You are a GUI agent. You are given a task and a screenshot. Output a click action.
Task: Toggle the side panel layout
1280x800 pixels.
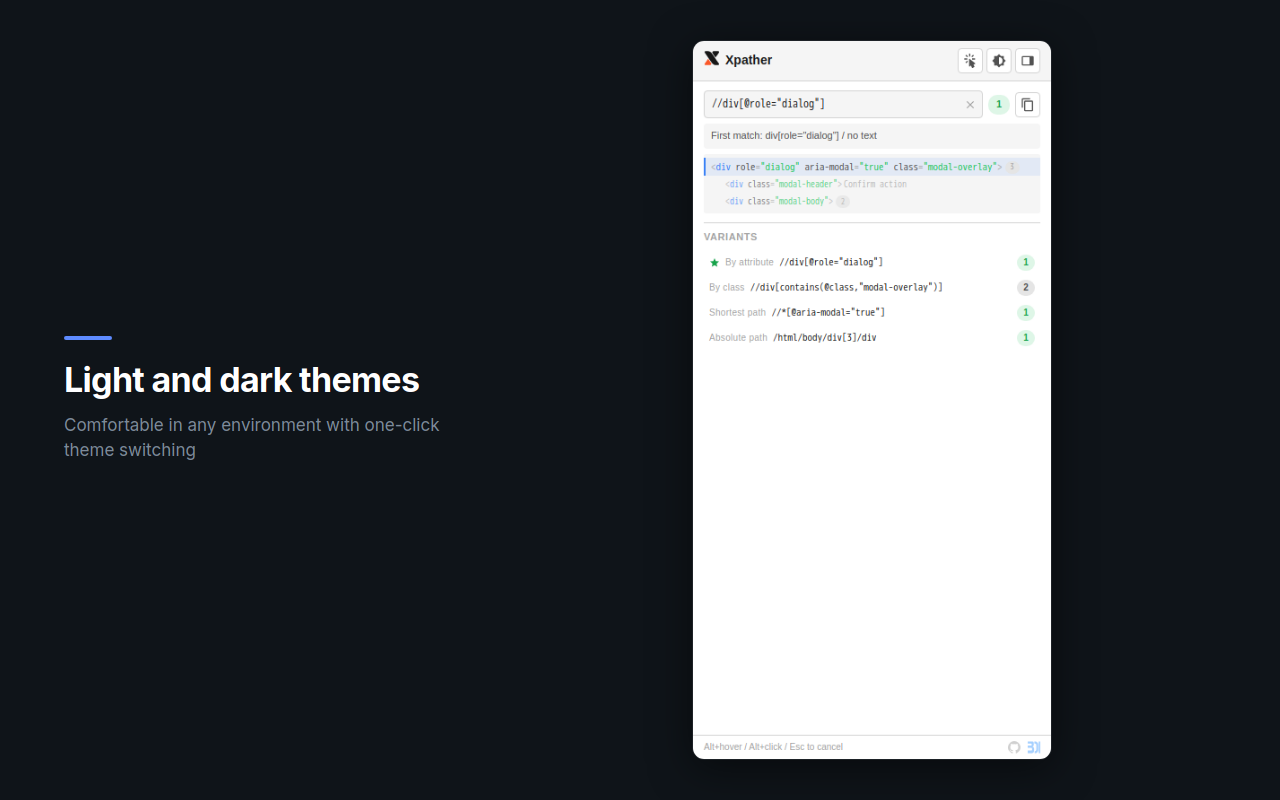pyautogui.click(x=1027, y=60)
